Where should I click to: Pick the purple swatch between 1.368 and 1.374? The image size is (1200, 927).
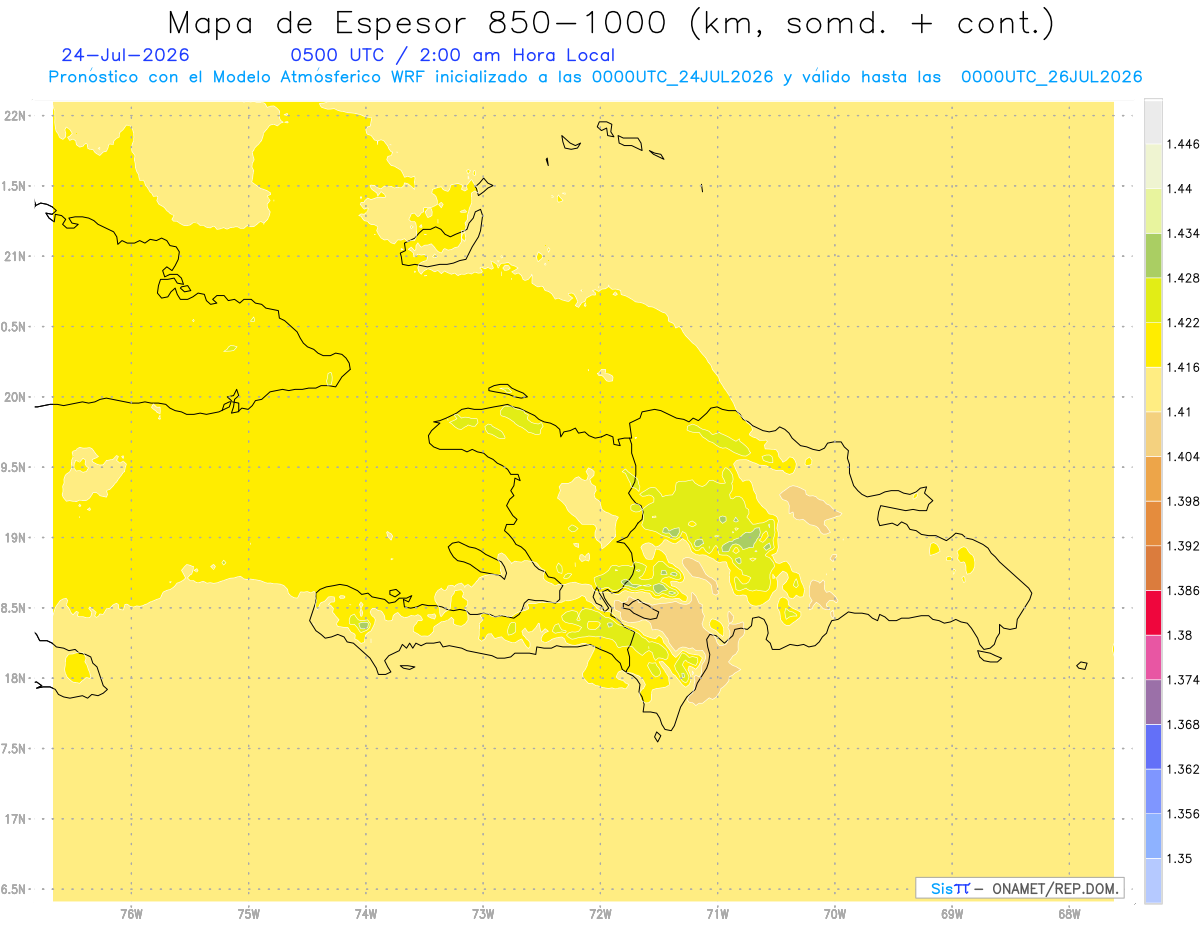tap(1153, 702)
